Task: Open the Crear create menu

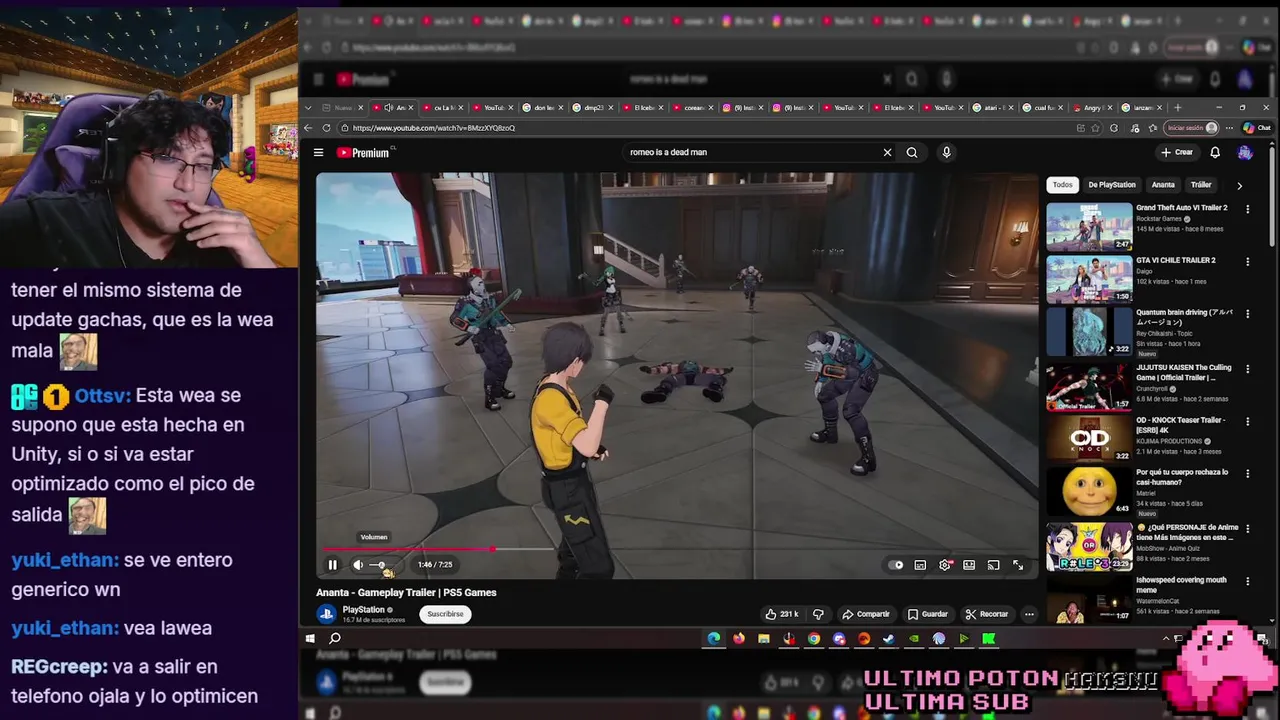Action: pyautogui.click(x=1177, y=152)
